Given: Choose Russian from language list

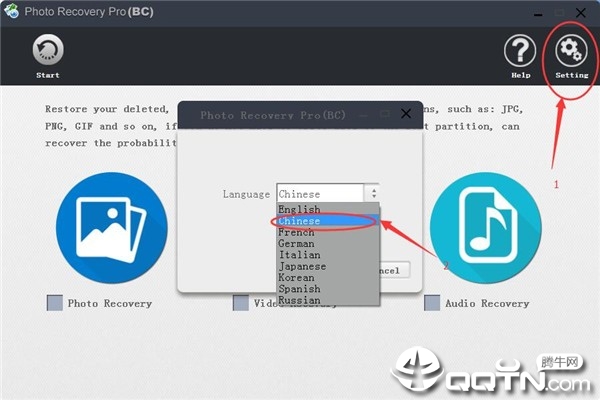Looking at the screenshot, I should pos(328,300).
